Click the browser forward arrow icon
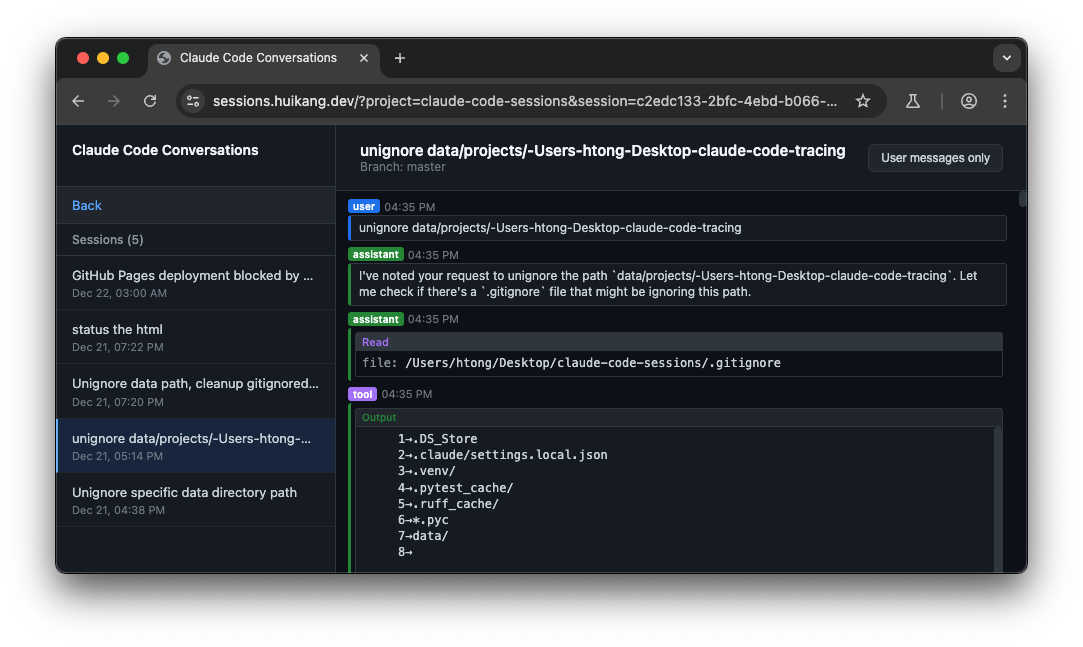 pos(114,101)
